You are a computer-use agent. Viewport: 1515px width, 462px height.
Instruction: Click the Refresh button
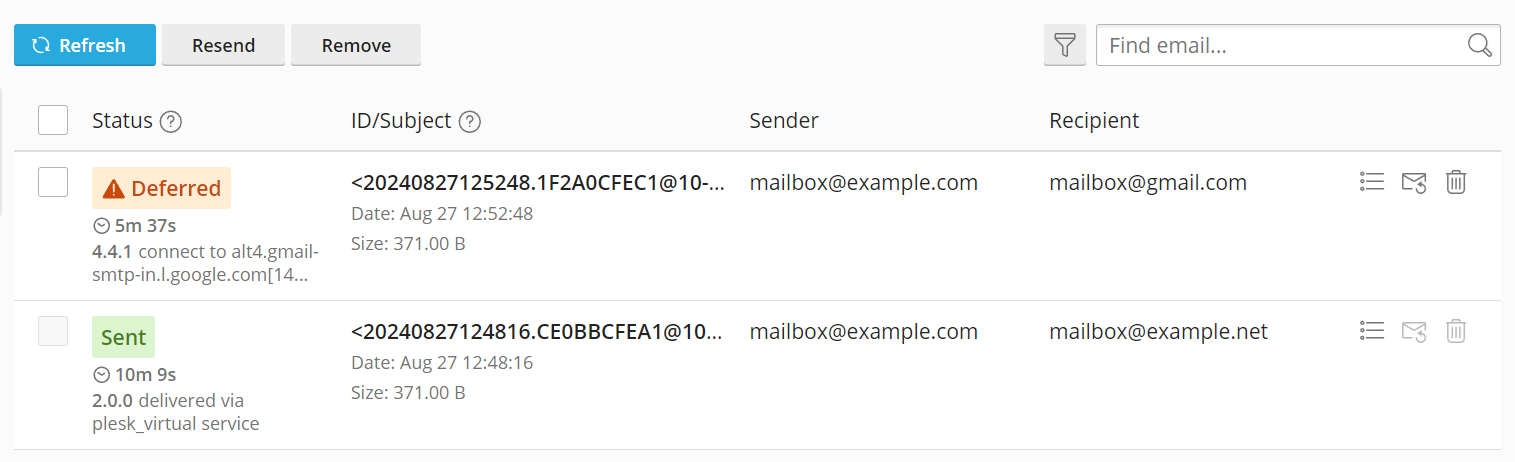[x=85, y=45]
